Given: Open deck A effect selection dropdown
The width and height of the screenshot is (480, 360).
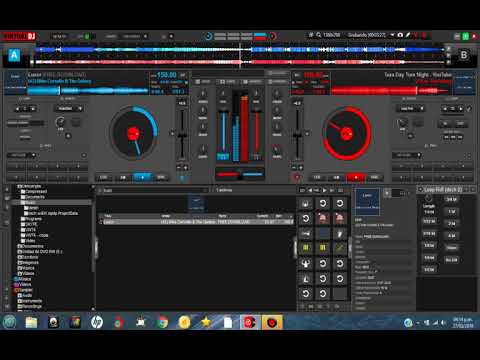Looking at the screenshot, I should tap(68, 108).
